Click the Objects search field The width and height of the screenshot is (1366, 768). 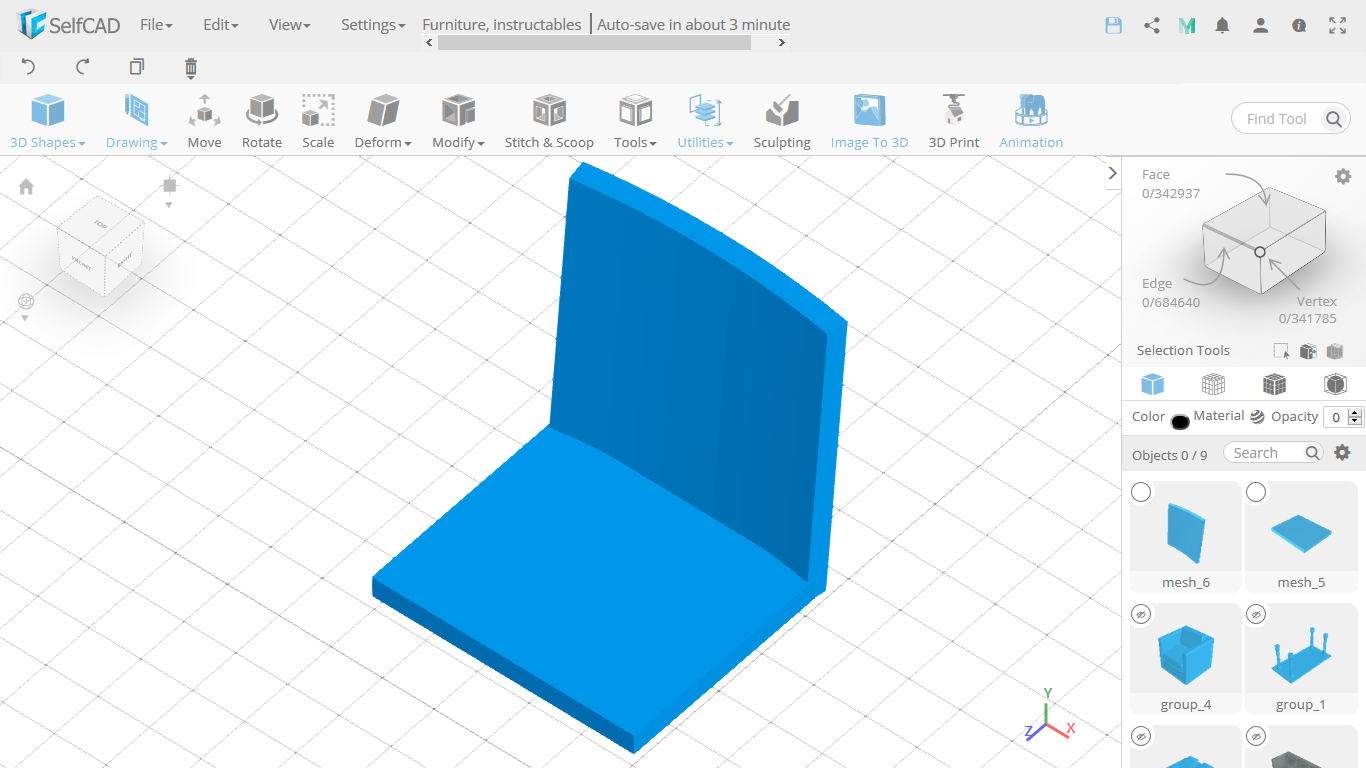[1273, 453]
